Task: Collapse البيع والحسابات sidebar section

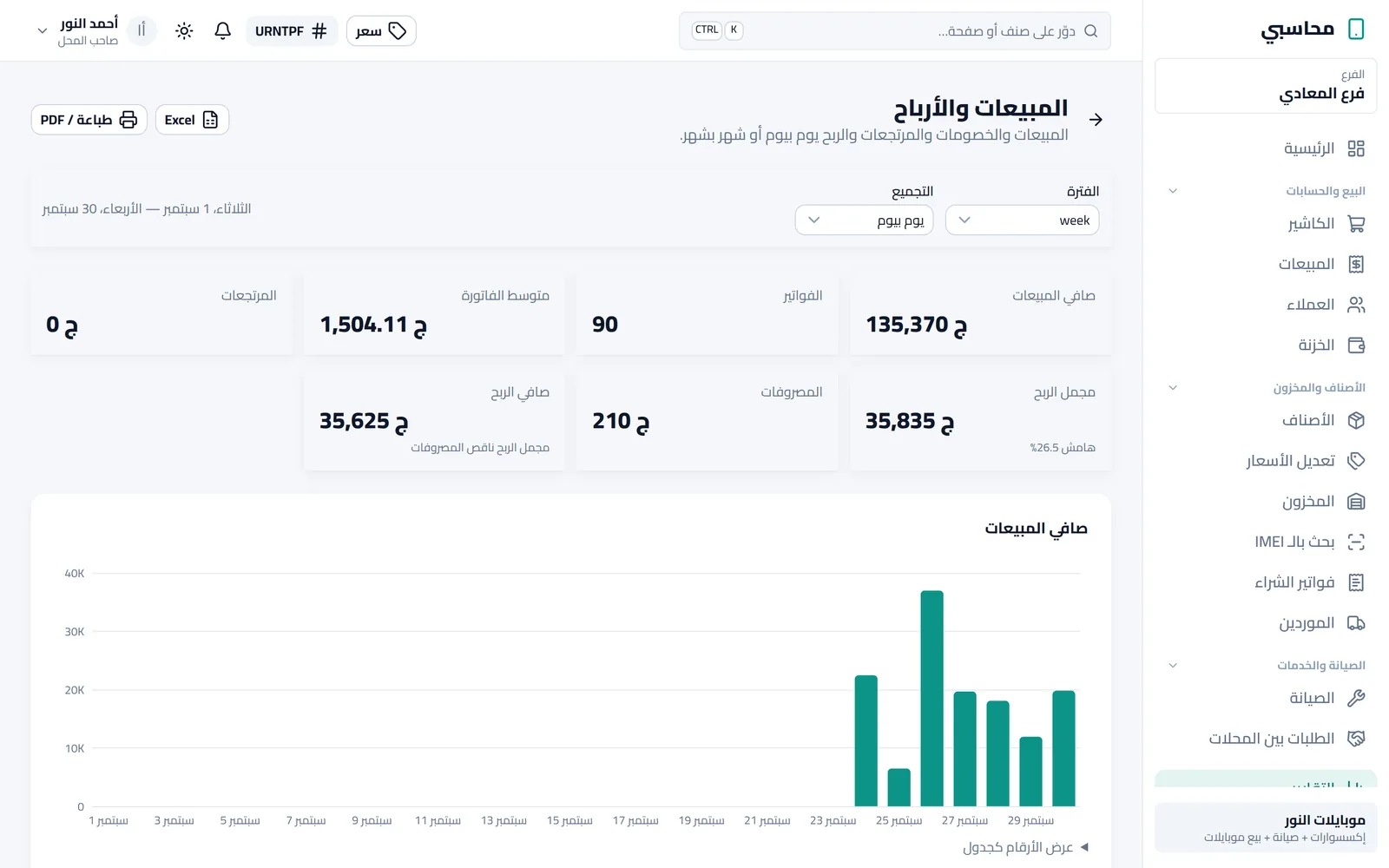Action: click(x=1173, y=191)
